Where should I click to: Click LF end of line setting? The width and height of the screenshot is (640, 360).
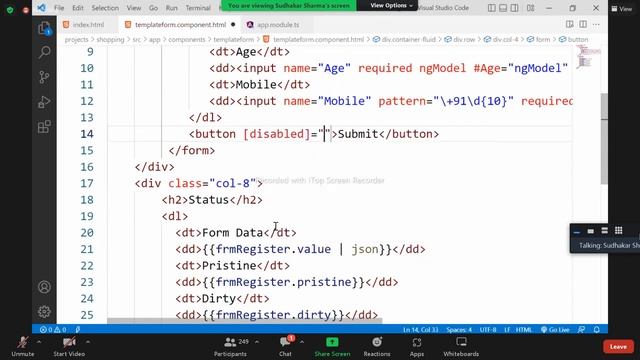click(x=507, y=329)
